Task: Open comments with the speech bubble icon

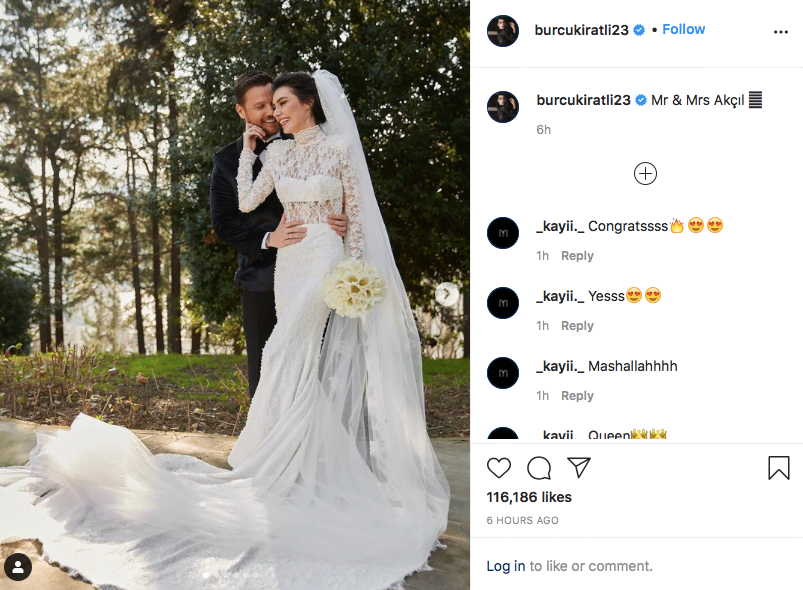Action: click(539, 468)
